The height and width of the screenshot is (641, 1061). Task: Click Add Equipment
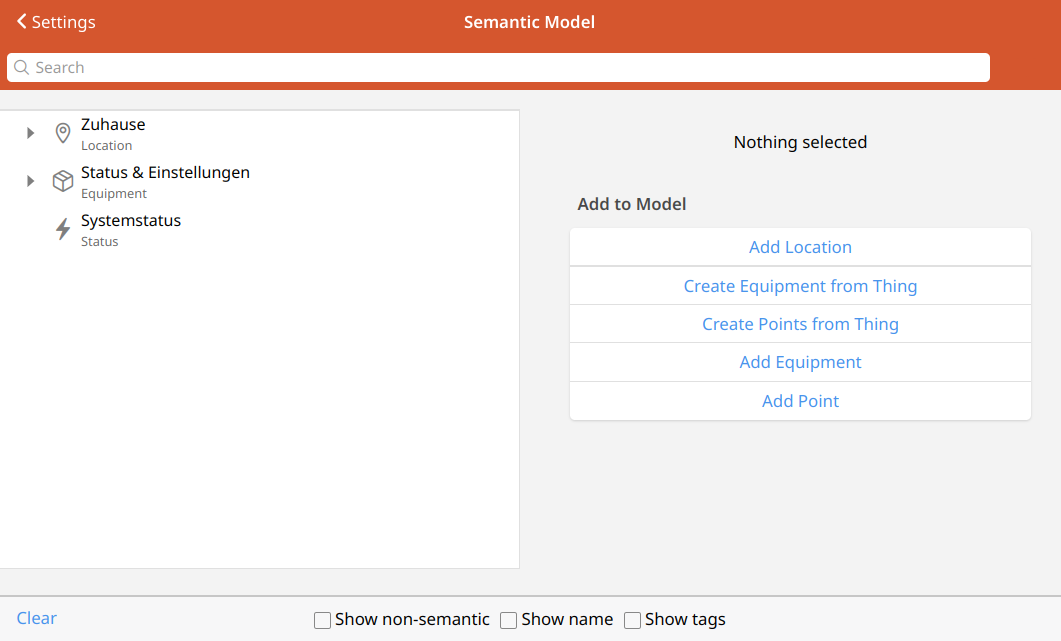[x=800, y=362]
